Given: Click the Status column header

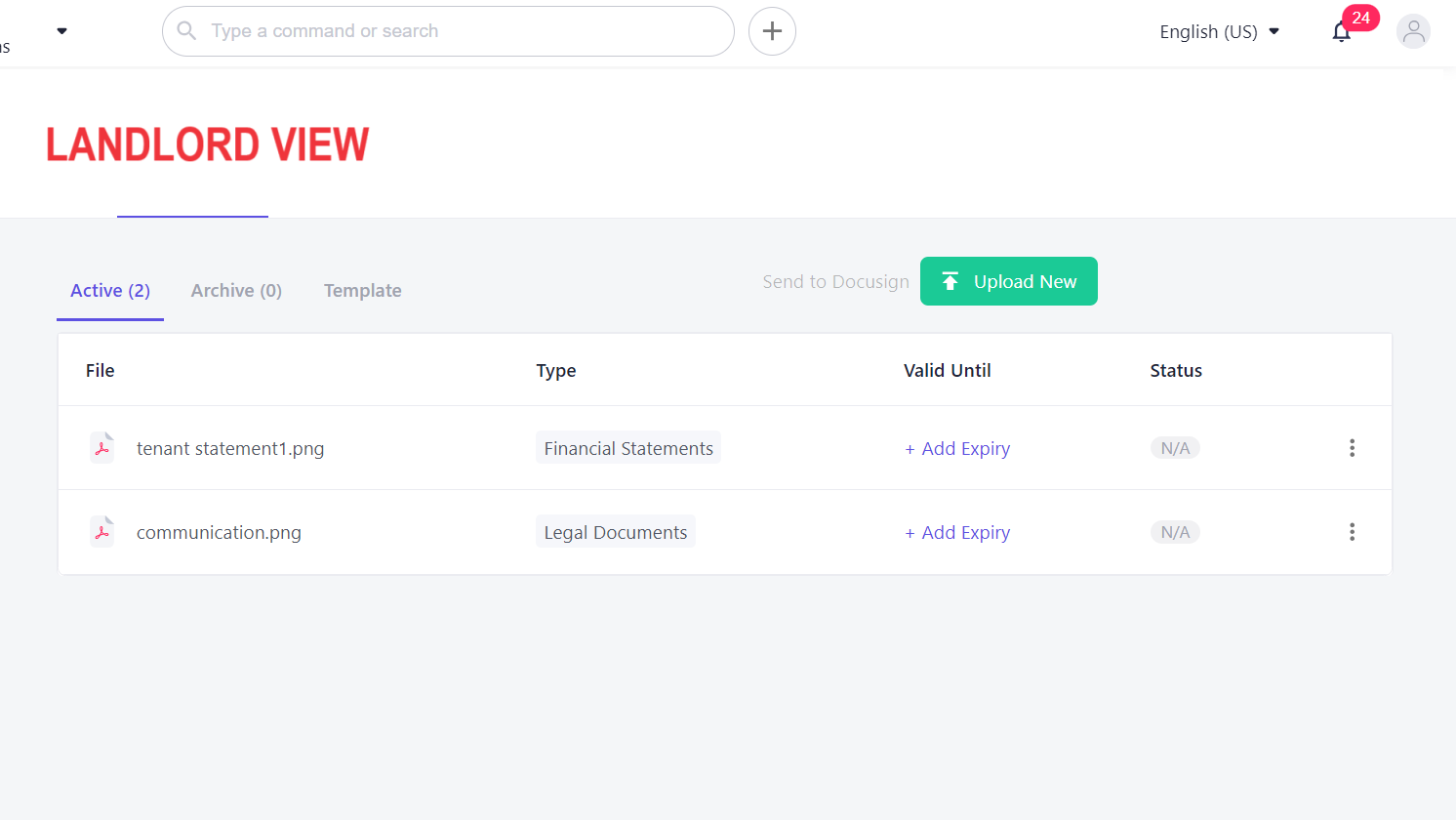Looking at the screenshot, I should (1176, 370).
